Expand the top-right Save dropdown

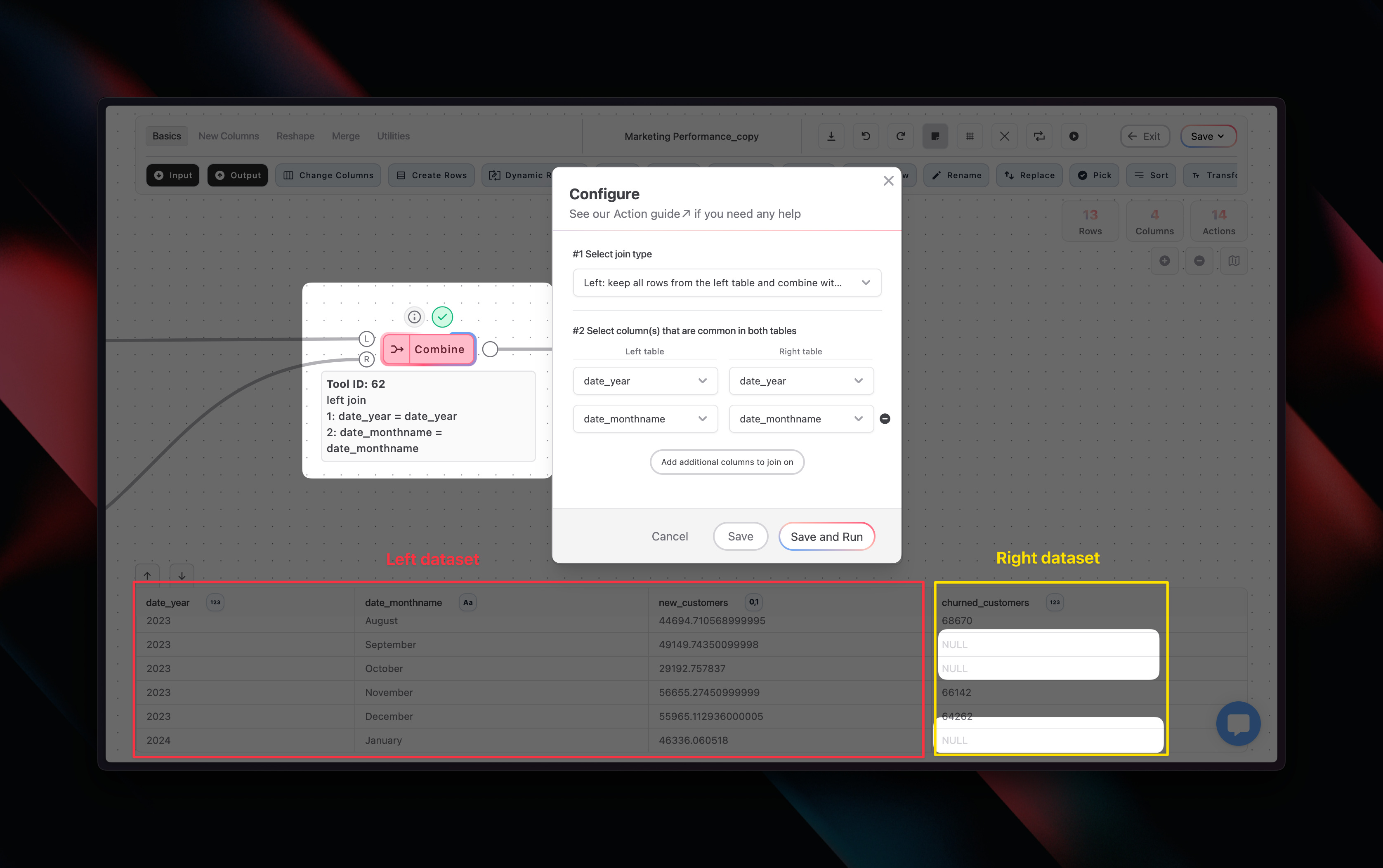pyautogui.click(x=1208, y=136)
